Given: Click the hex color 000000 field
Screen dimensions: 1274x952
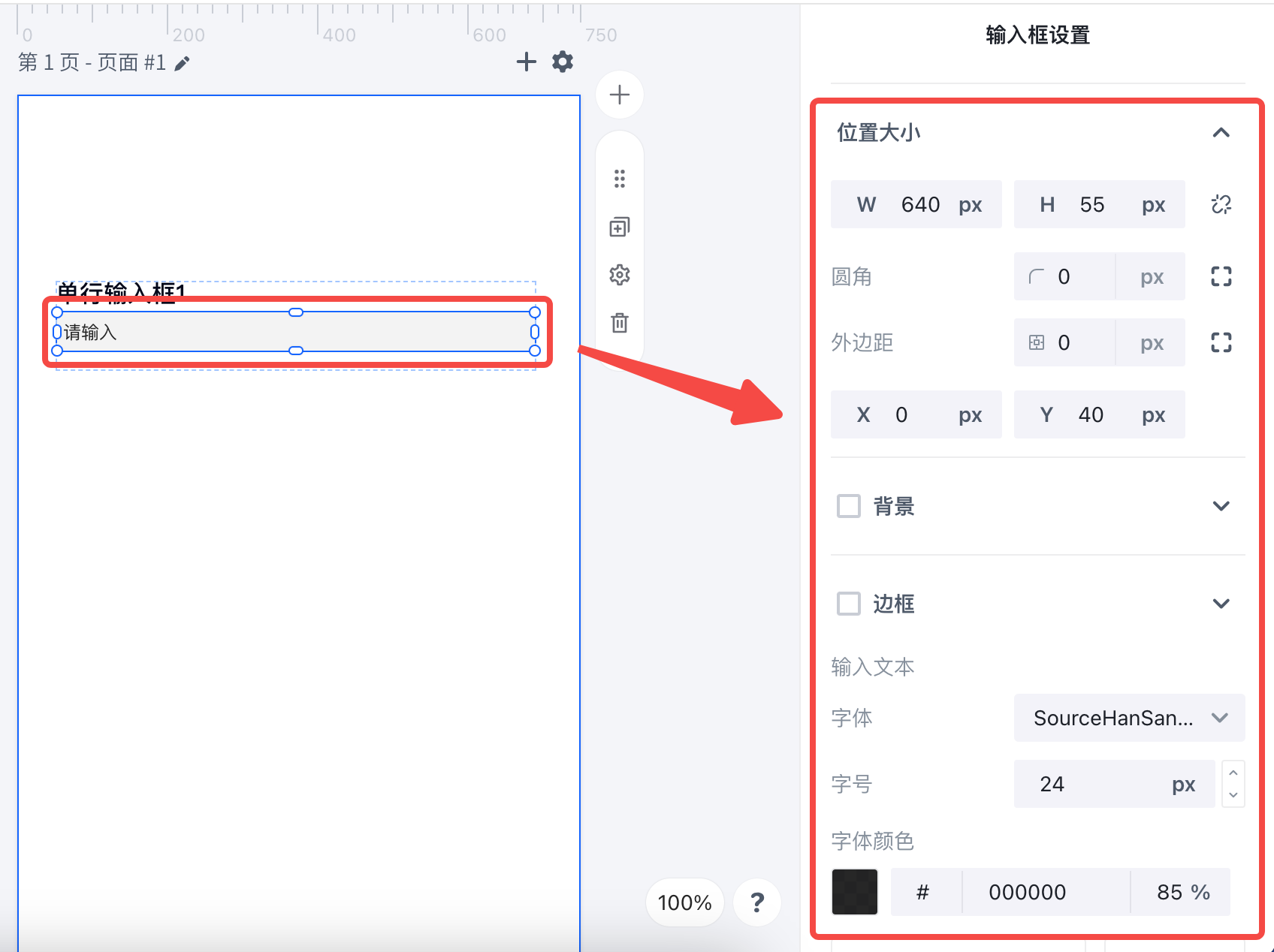Looking at the screenshot, I should [x=1046, y=892].
